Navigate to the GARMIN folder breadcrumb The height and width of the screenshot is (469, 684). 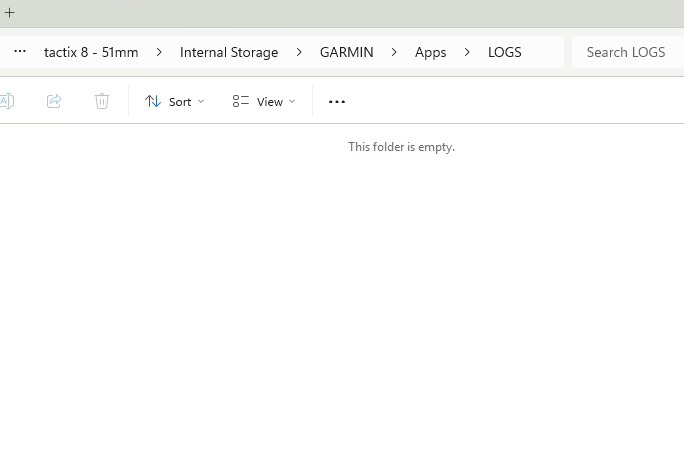[346, 52]
